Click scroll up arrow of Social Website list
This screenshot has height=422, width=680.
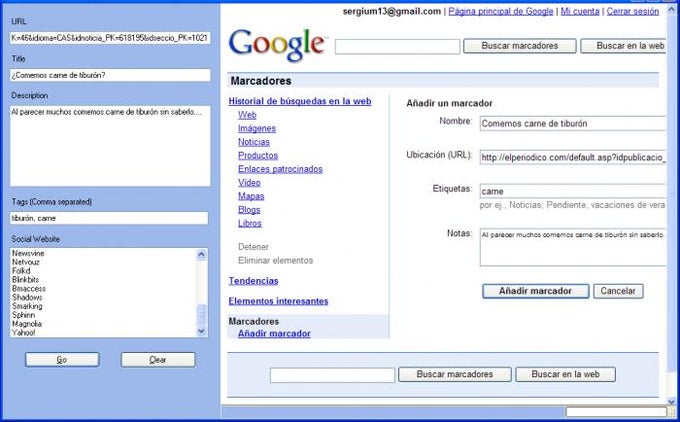(x=201, y=254)
